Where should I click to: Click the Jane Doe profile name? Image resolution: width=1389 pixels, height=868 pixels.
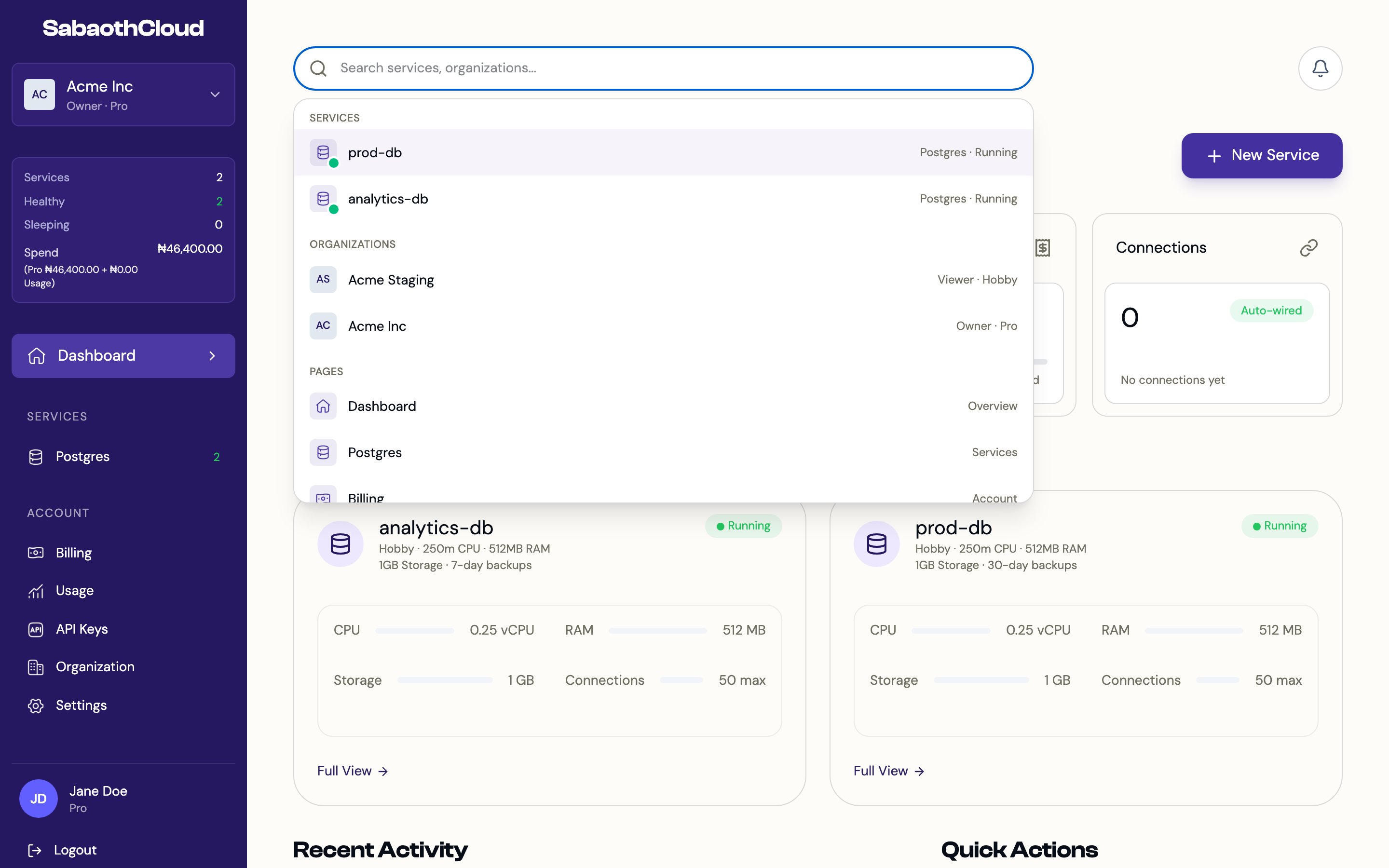(x=98, y=791)
